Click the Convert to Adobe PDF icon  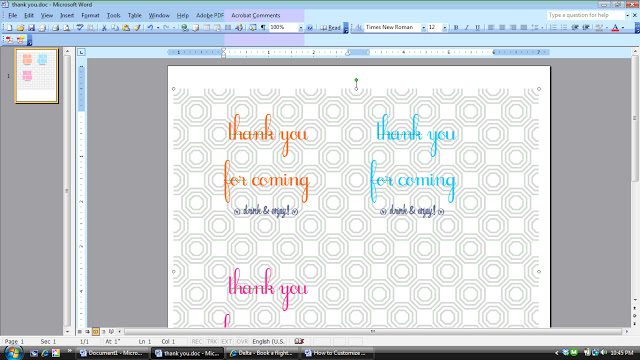tap(9, 40)
